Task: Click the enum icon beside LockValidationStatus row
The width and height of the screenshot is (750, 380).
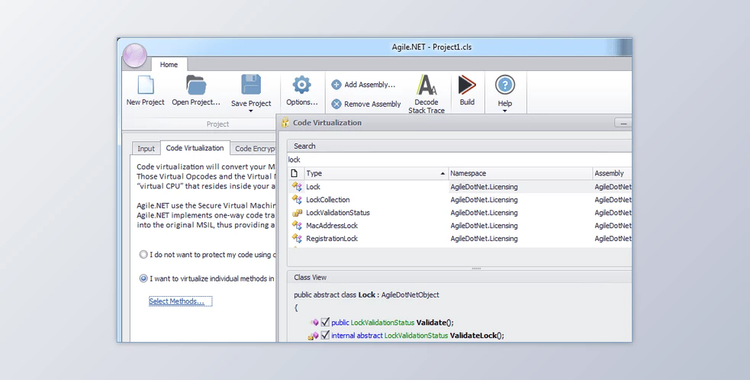Action: [297, 212]
